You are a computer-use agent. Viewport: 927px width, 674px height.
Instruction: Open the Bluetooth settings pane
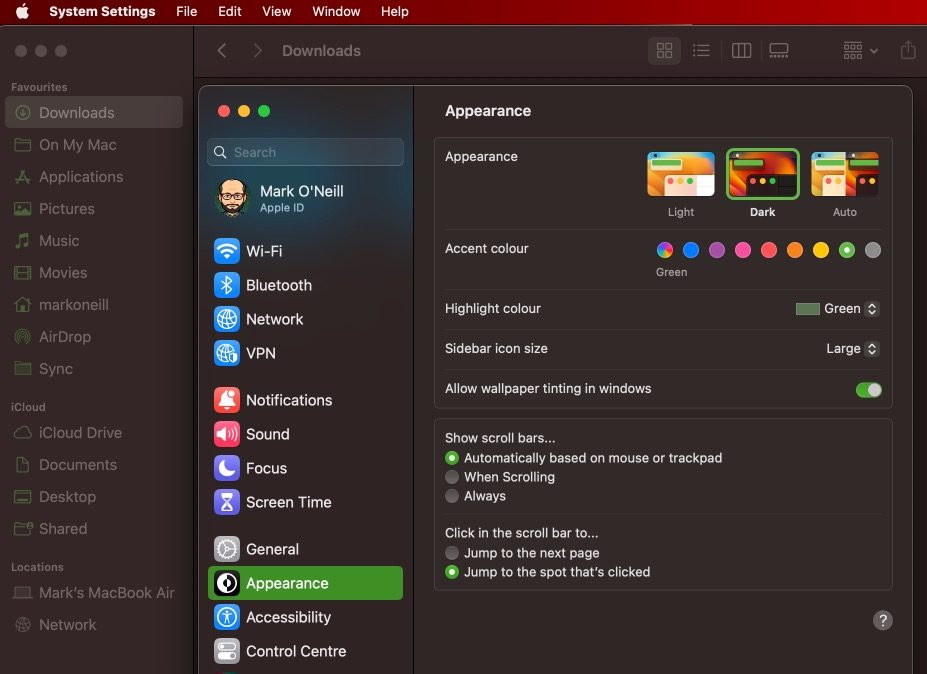pyautogui.click(x=278, y=285)
